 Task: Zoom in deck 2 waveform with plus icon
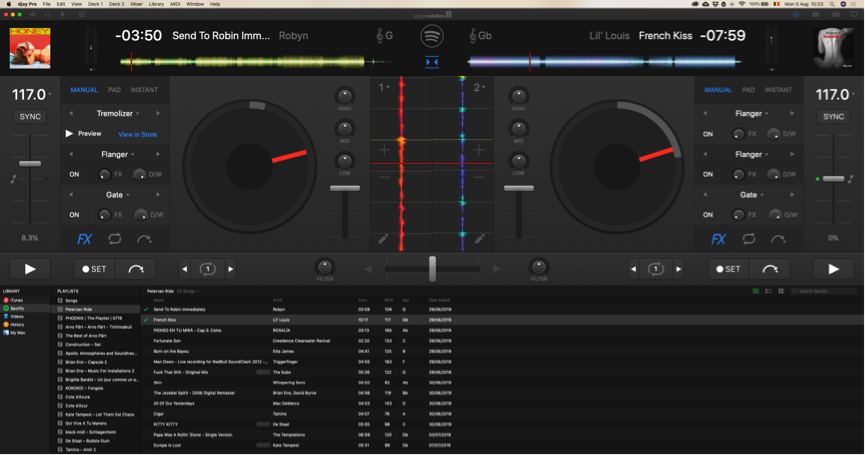pyautogui.click(x=479, y=150)
